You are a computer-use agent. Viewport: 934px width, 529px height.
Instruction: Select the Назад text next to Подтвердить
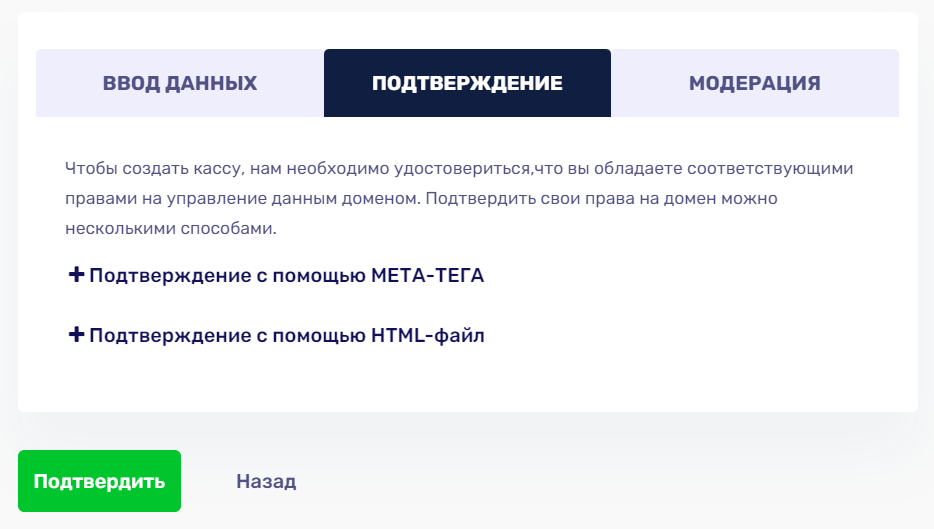266,481
